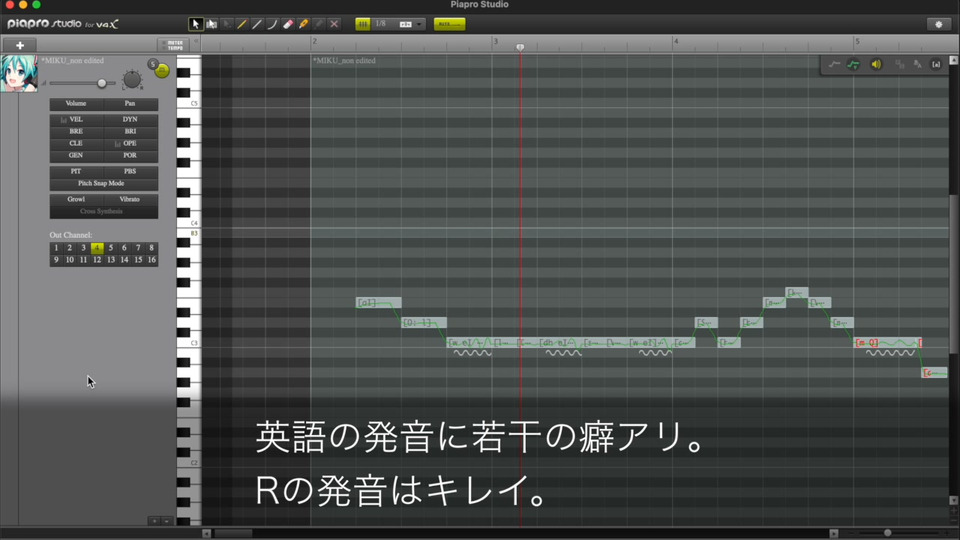This screenshot has height=540, width=960.
Task: Open settings with the gear icon
Action: [939, 24]
